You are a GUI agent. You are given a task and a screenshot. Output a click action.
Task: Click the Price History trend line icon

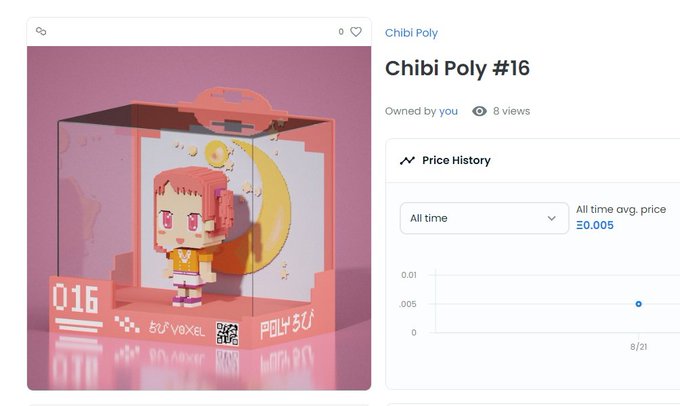pyautogui.click(x=407, y=160)
